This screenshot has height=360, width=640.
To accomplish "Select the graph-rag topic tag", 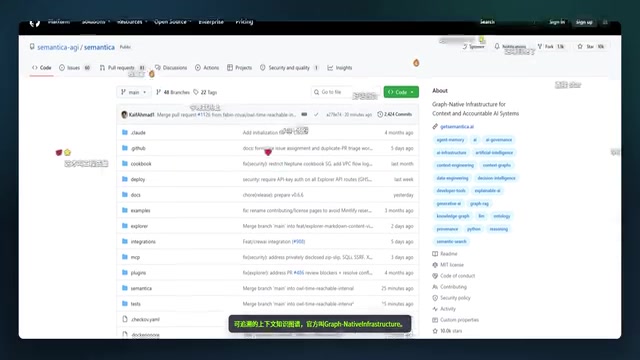I will [479, 203].
